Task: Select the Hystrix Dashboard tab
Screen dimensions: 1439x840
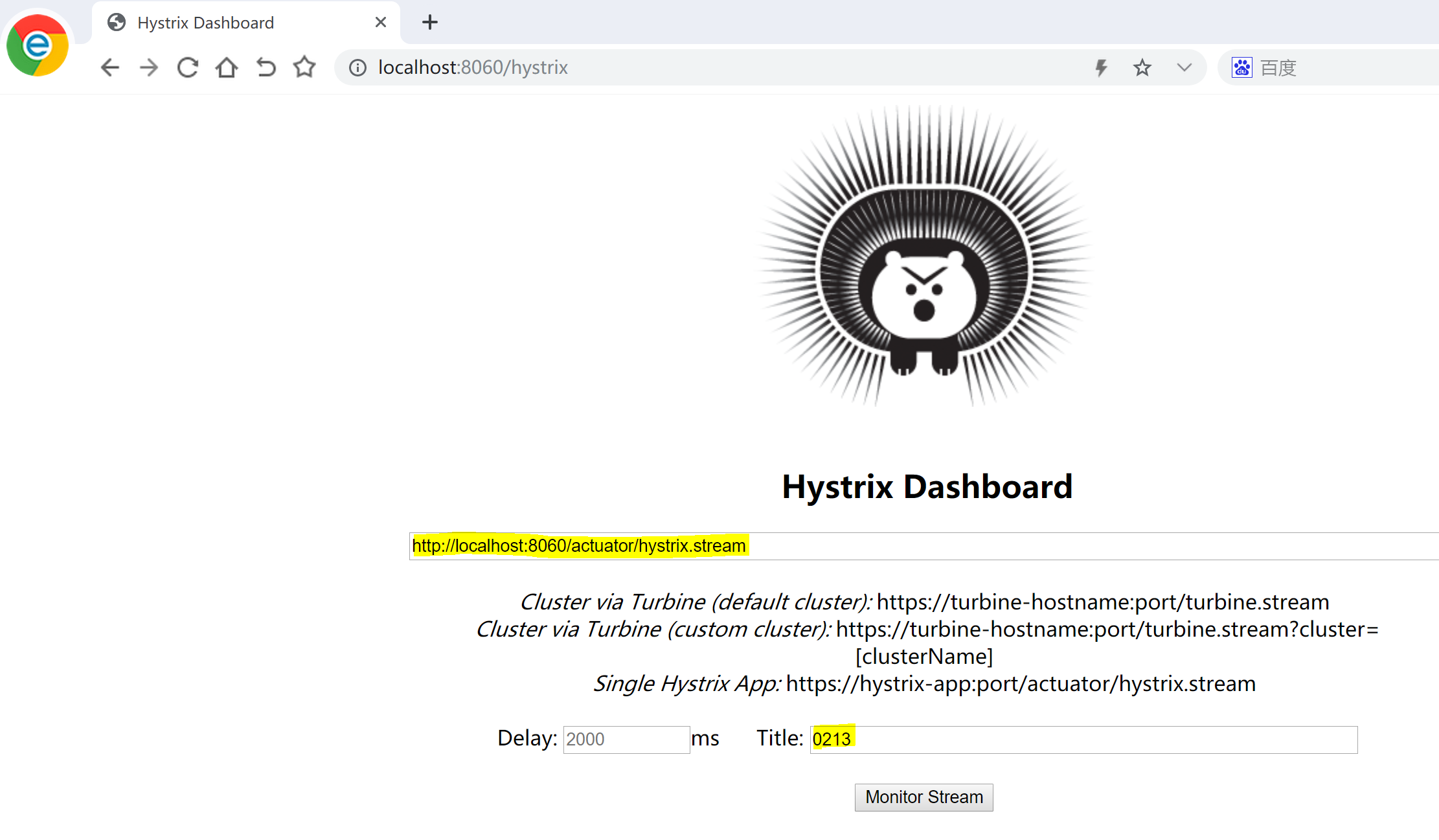Action: click(246, 23)
